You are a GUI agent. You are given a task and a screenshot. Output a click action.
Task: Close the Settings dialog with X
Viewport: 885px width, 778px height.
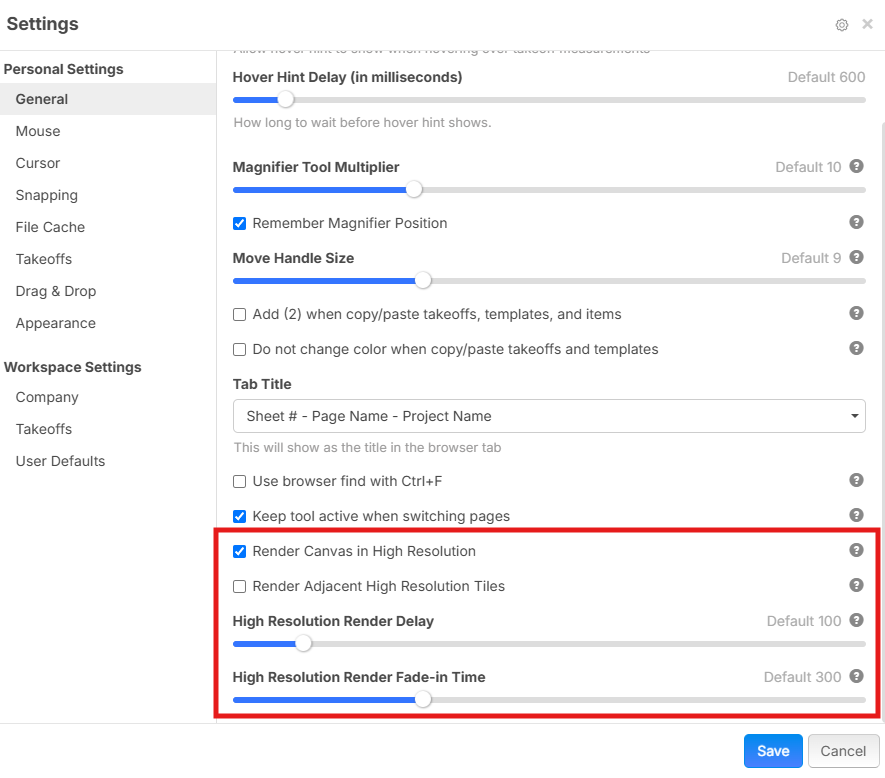(868, 24)
